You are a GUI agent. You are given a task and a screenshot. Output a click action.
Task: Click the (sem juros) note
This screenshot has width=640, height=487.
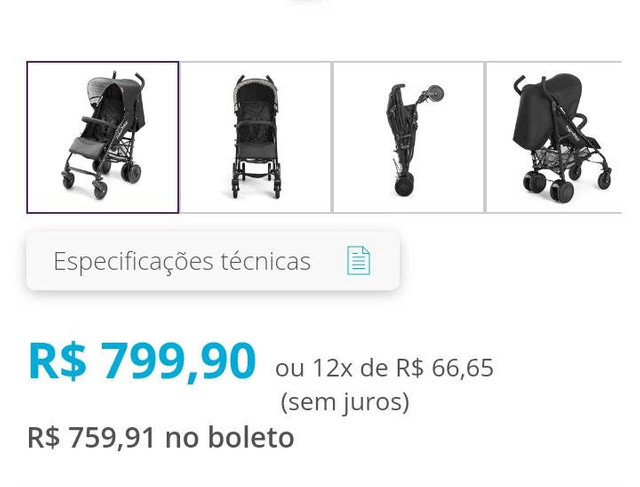pos(345,402)
